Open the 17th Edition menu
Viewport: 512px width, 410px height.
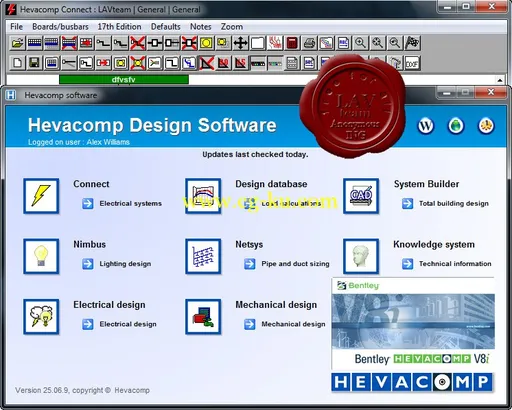pyautogui.click(x=119, y=27)
